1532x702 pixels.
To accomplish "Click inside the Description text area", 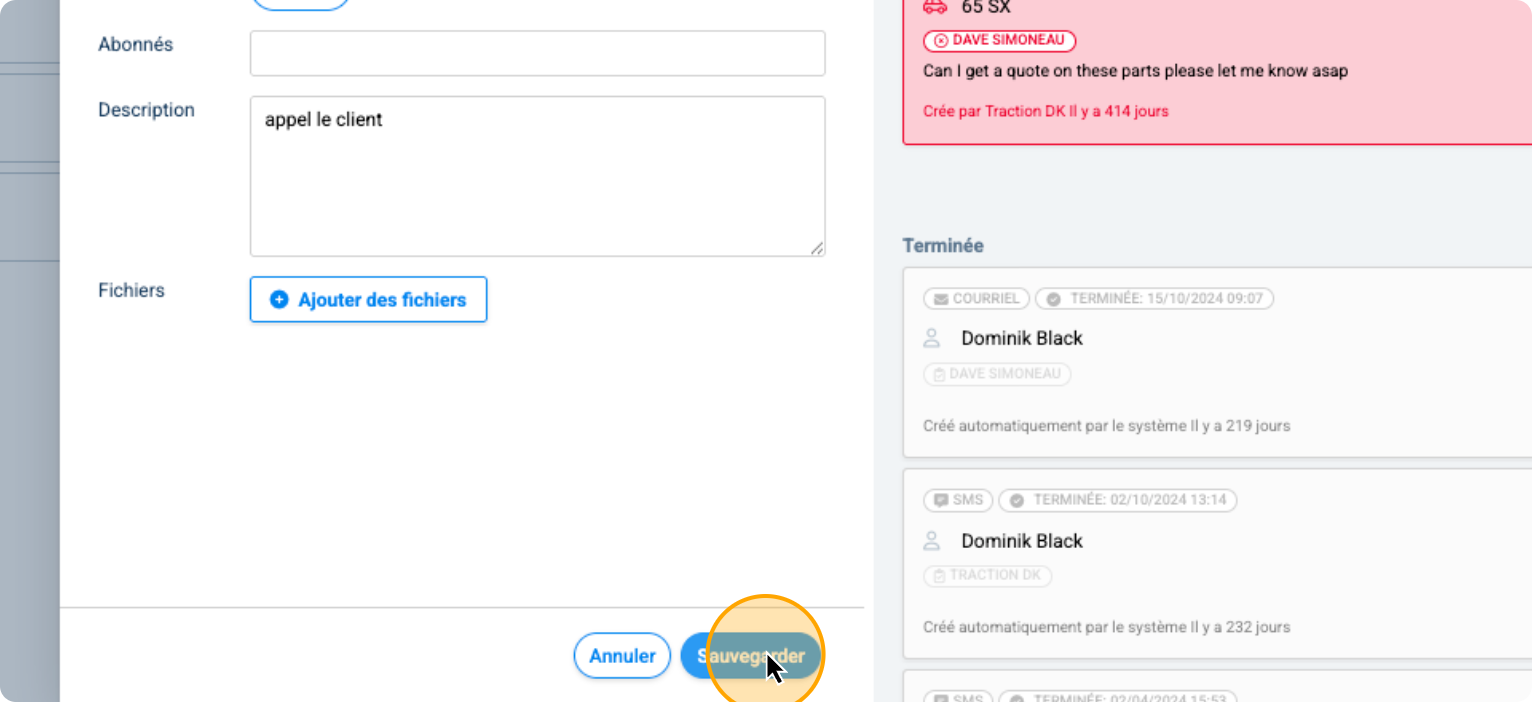I will (x=537, y=176).
